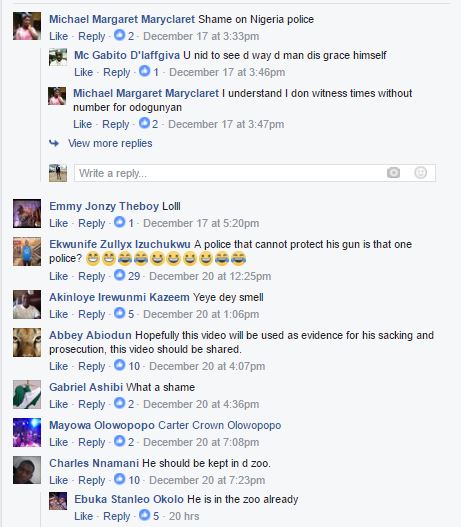Viewport: 461px width, 527px height.
Task: Click Emmy Jonzy Theboy's avatar thumbnail
Action: [x=27, y=213]
